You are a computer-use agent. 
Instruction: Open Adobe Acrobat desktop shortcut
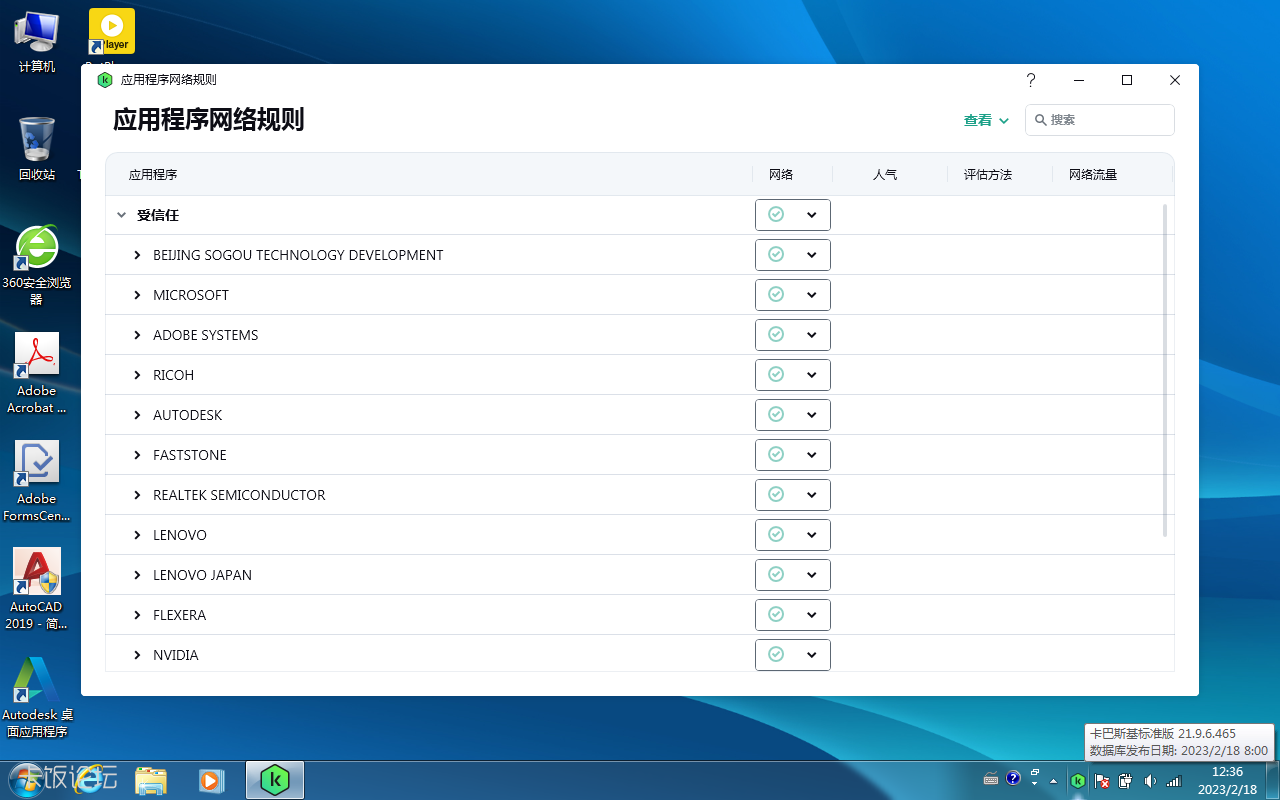point(37,373)
